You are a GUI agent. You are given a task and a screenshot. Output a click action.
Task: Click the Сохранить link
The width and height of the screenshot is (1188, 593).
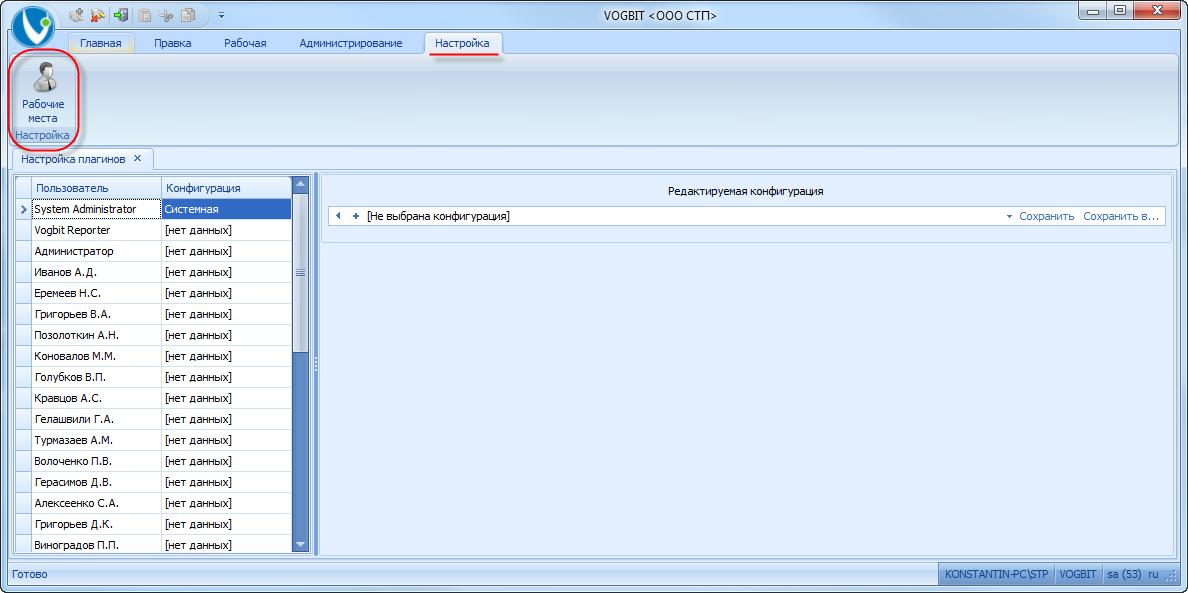click(x=1046, y=216)
